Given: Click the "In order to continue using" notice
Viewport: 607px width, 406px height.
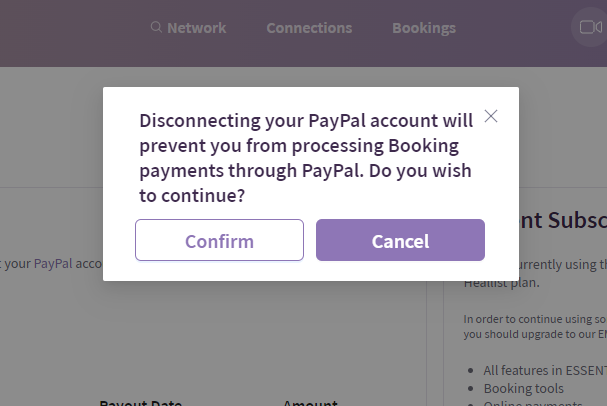Looking at the screenshot, I should tap(535, 320).
